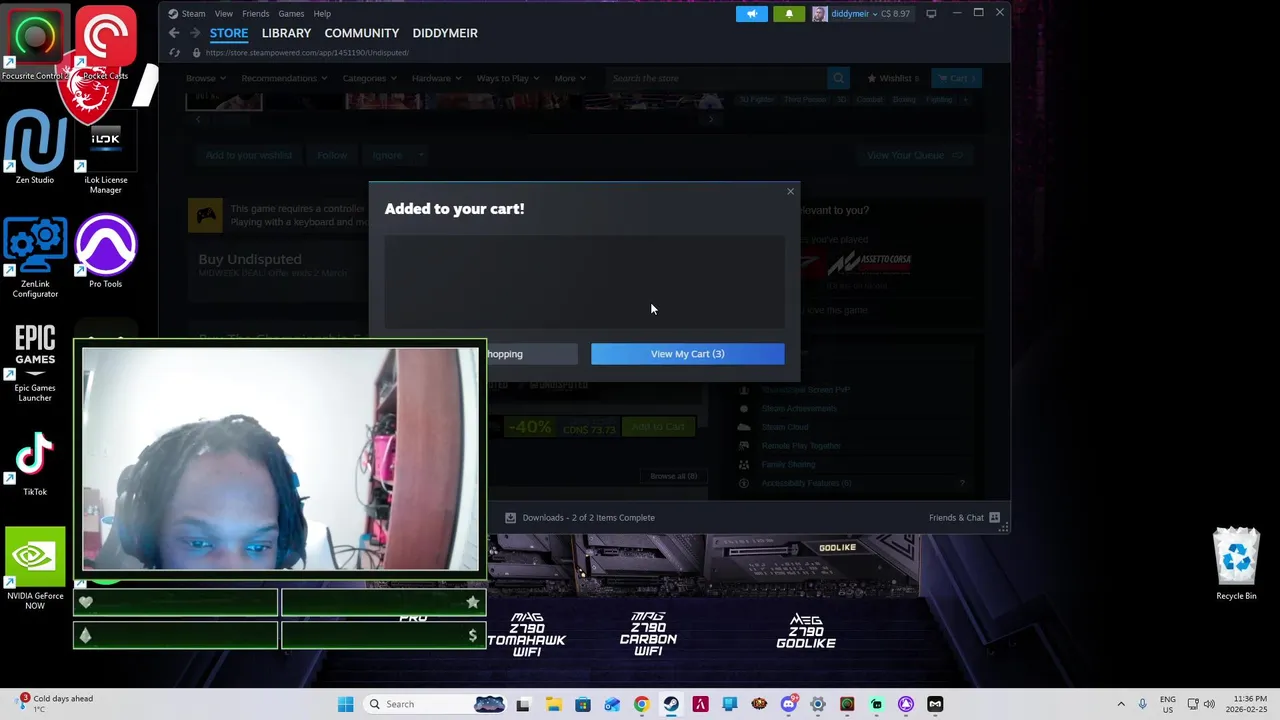Expand the Recommendations dropdown
Image resolution: width=1280 pixels, height=720 pixels.
[x=284, y=78]
